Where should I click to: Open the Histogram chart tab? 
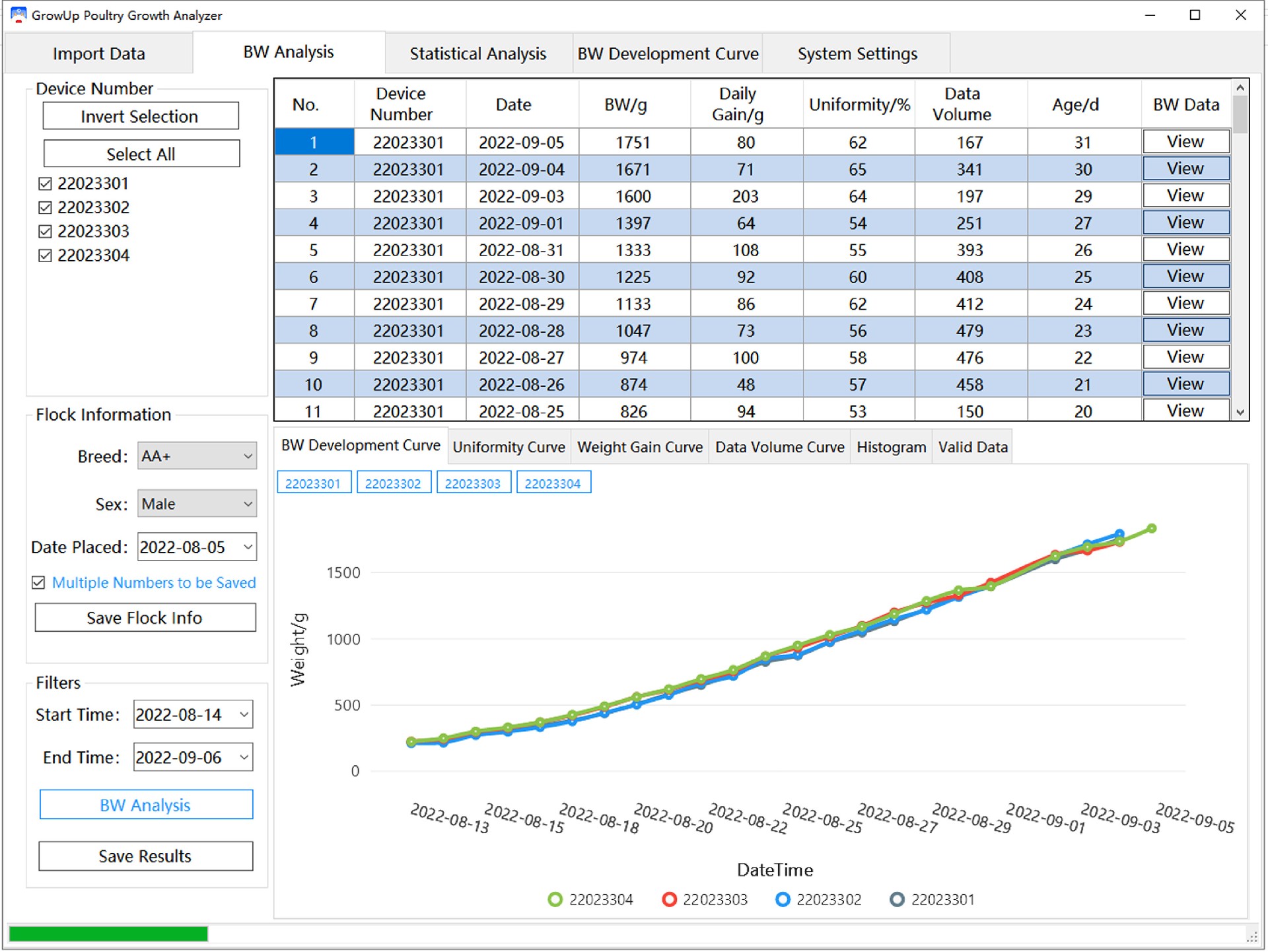(891, 447)
